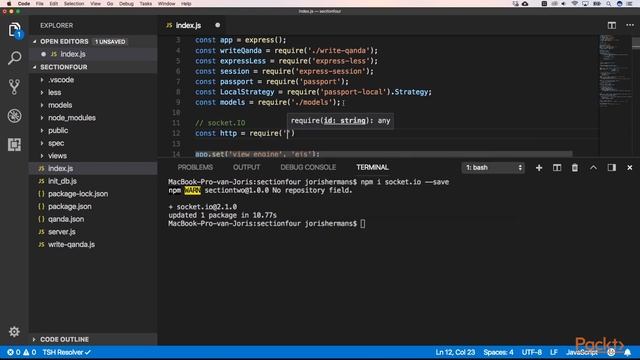The image size is (640, 360).
Task: Kill terminal with trash icon
Action: [x=575, y=168]
